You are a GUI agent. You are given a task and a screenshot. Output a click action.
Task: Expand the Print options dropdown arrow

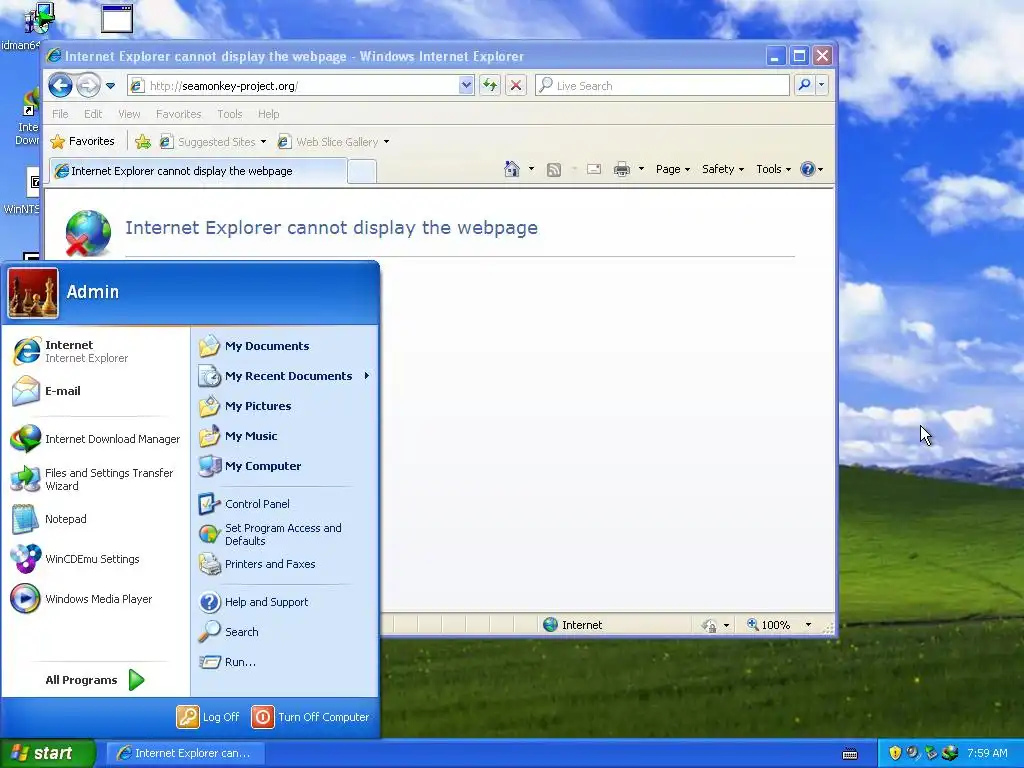pos(641,169)
